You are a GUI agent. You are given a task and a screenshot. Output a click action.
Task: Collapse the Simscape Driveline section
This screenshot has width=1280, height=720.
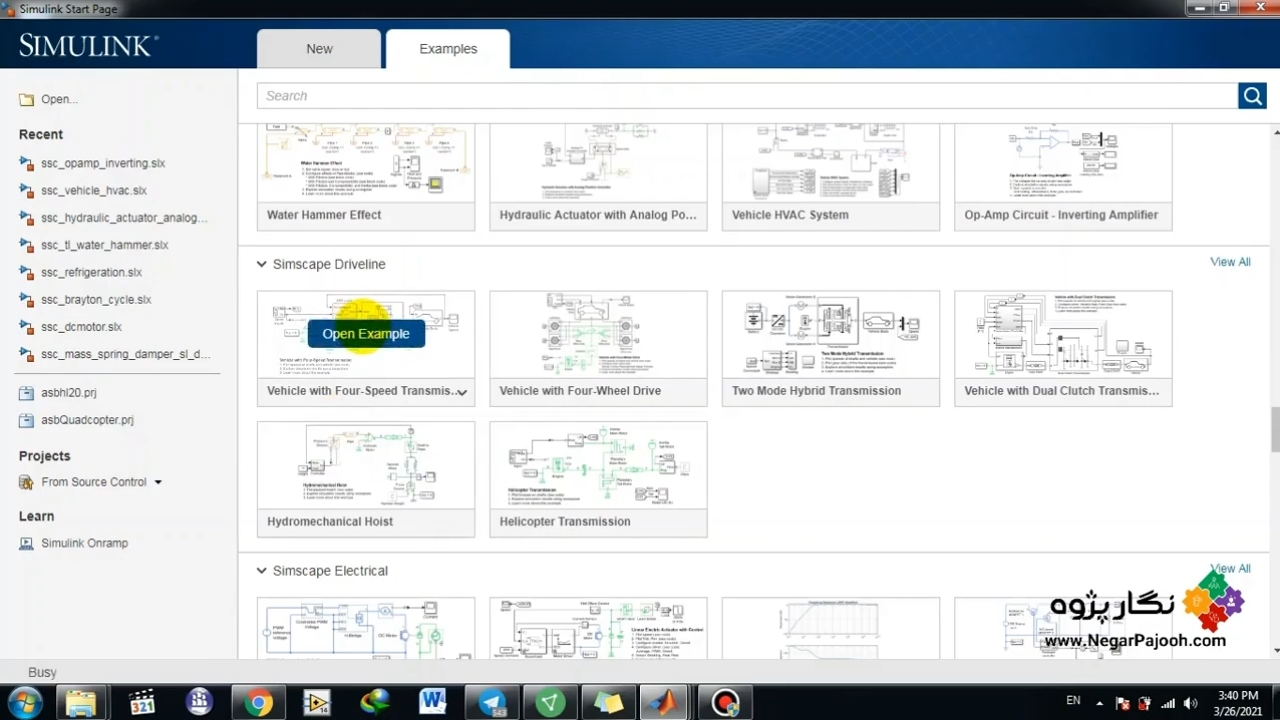262,265
